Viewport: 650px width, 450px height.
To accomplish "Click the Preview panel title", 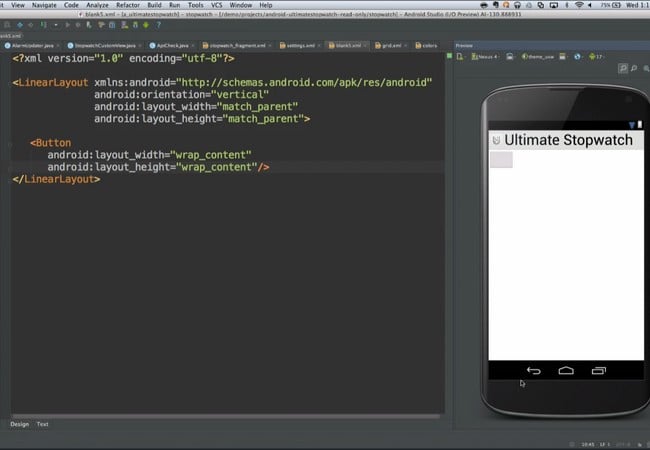I will point(464,46).
